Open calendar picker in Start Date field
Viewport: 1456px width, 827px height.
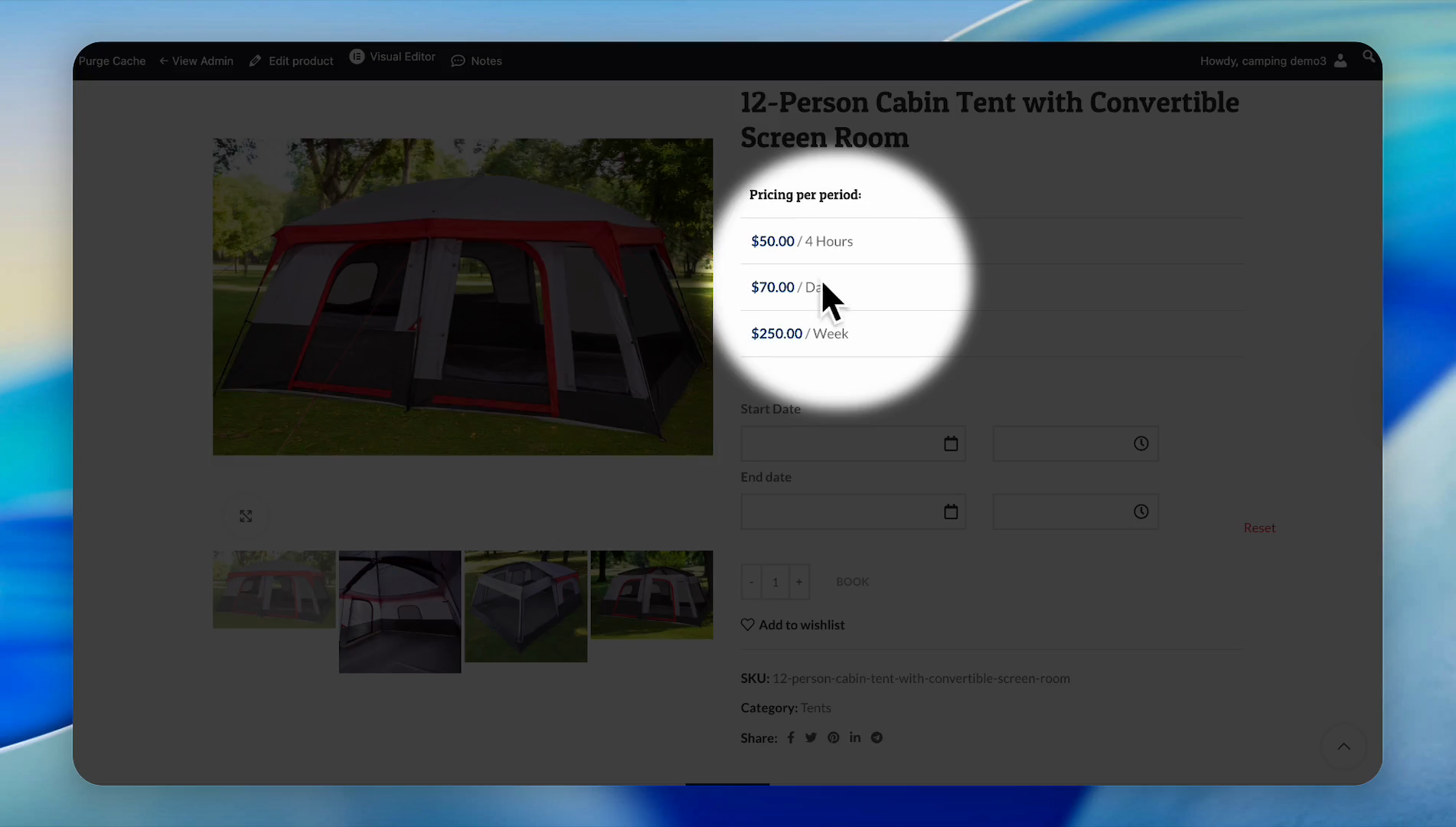pos(950,444)
